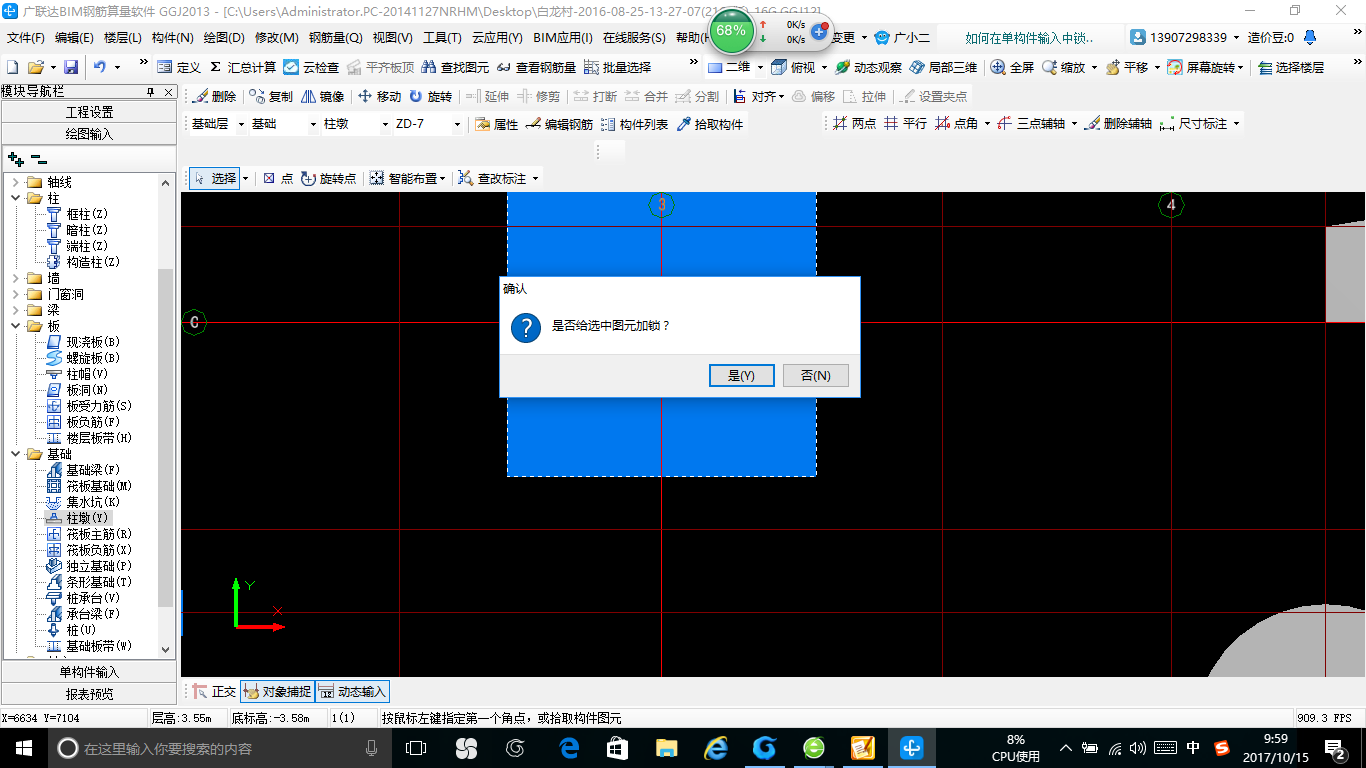Run 云检查 cloud check

[311, 67]
